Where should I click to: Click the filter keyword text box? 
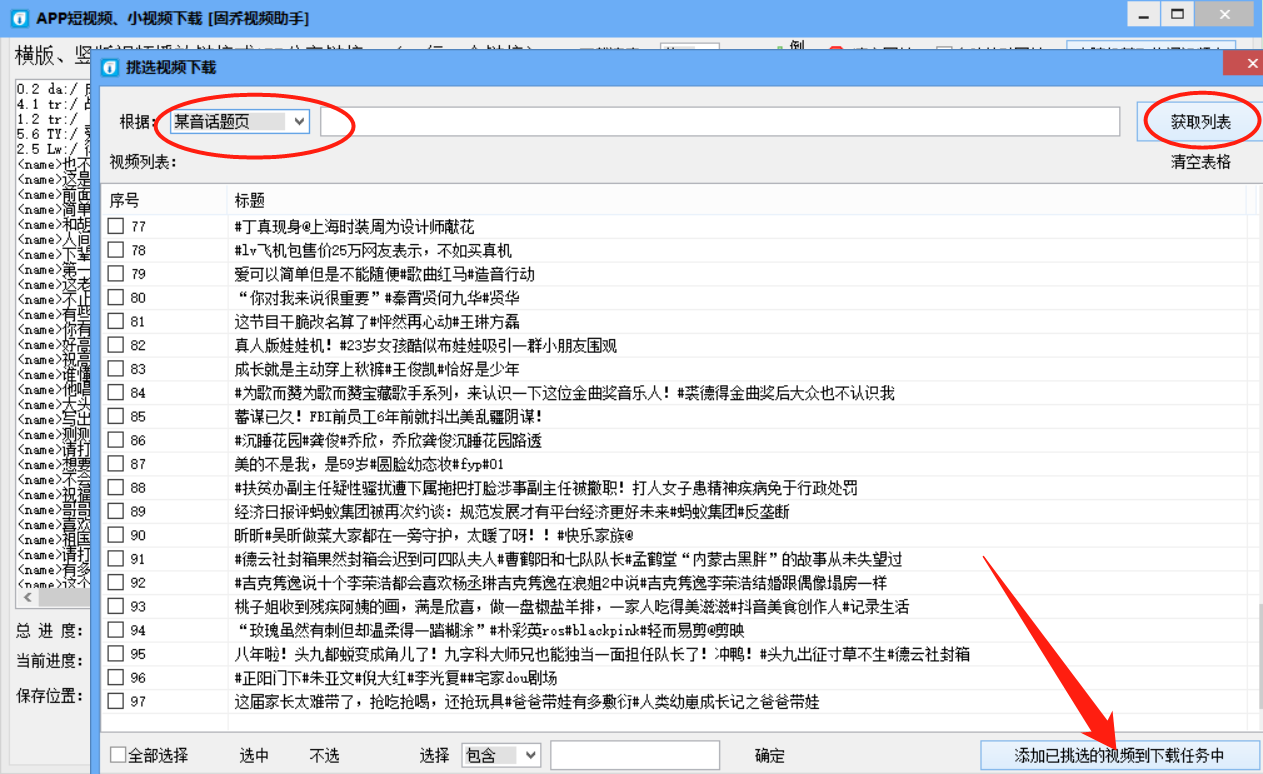[634, 755]
